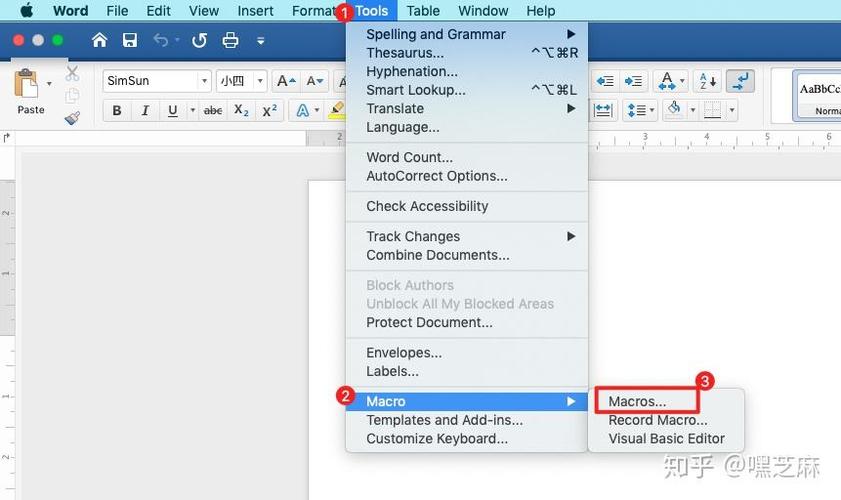Choose Visual Basic Editor
The height and width of the screenshot is (500, 841).
point(666,438)
